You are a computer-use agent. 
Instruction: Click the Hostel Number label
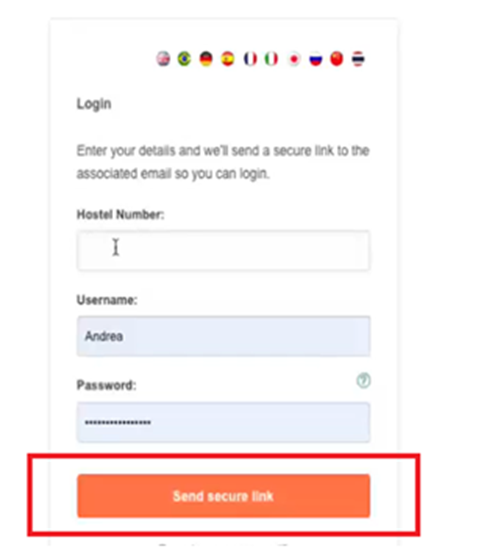pos(120,214)
